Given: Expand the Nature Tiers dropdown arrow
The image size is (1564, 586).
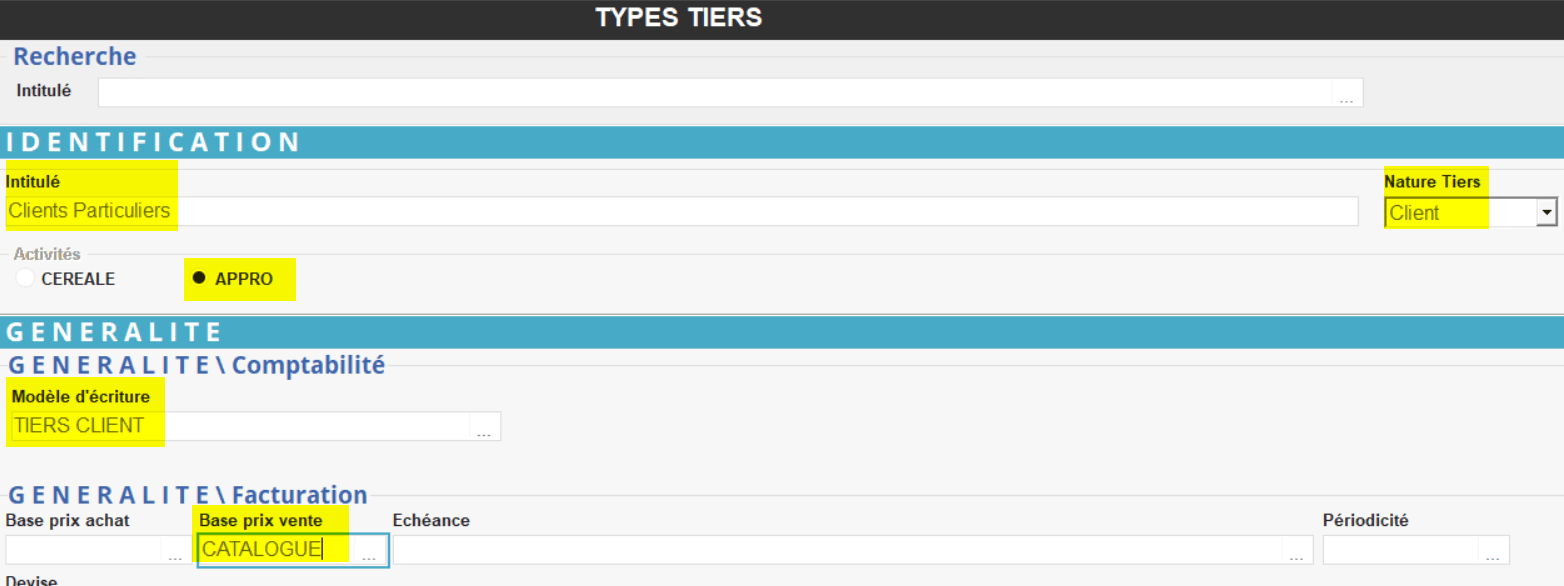Looking at the screenshot, I should [1547, 212].
